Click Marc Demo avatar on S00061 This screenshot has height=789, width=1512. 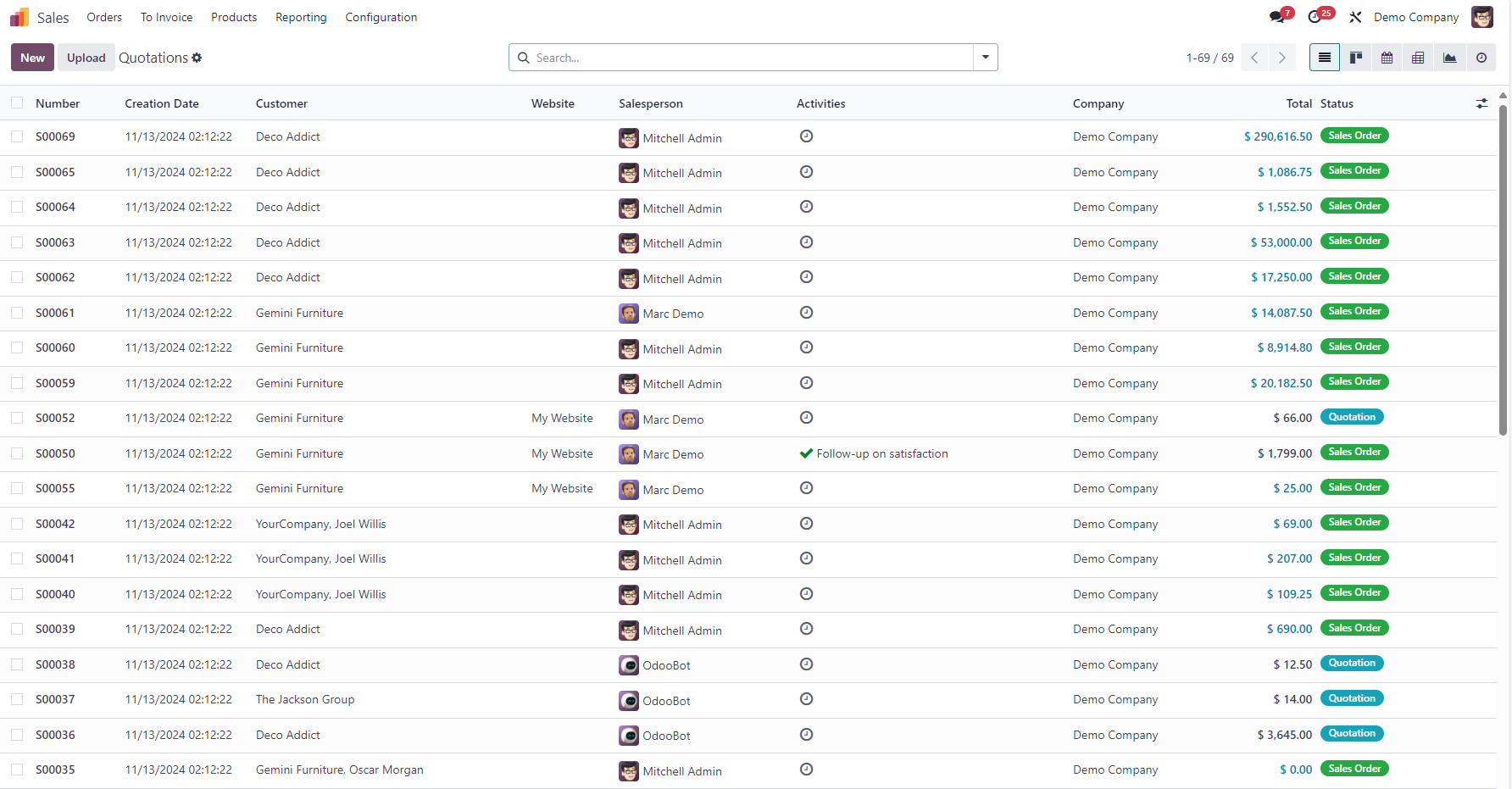coord(629,314)
